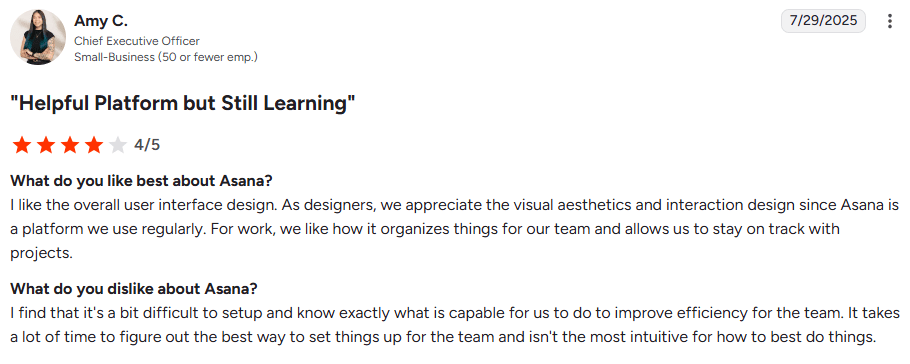Screen dimensions: 910x364
Task: Click the 7/29/2025 date badge
Action: pos(824,21)
